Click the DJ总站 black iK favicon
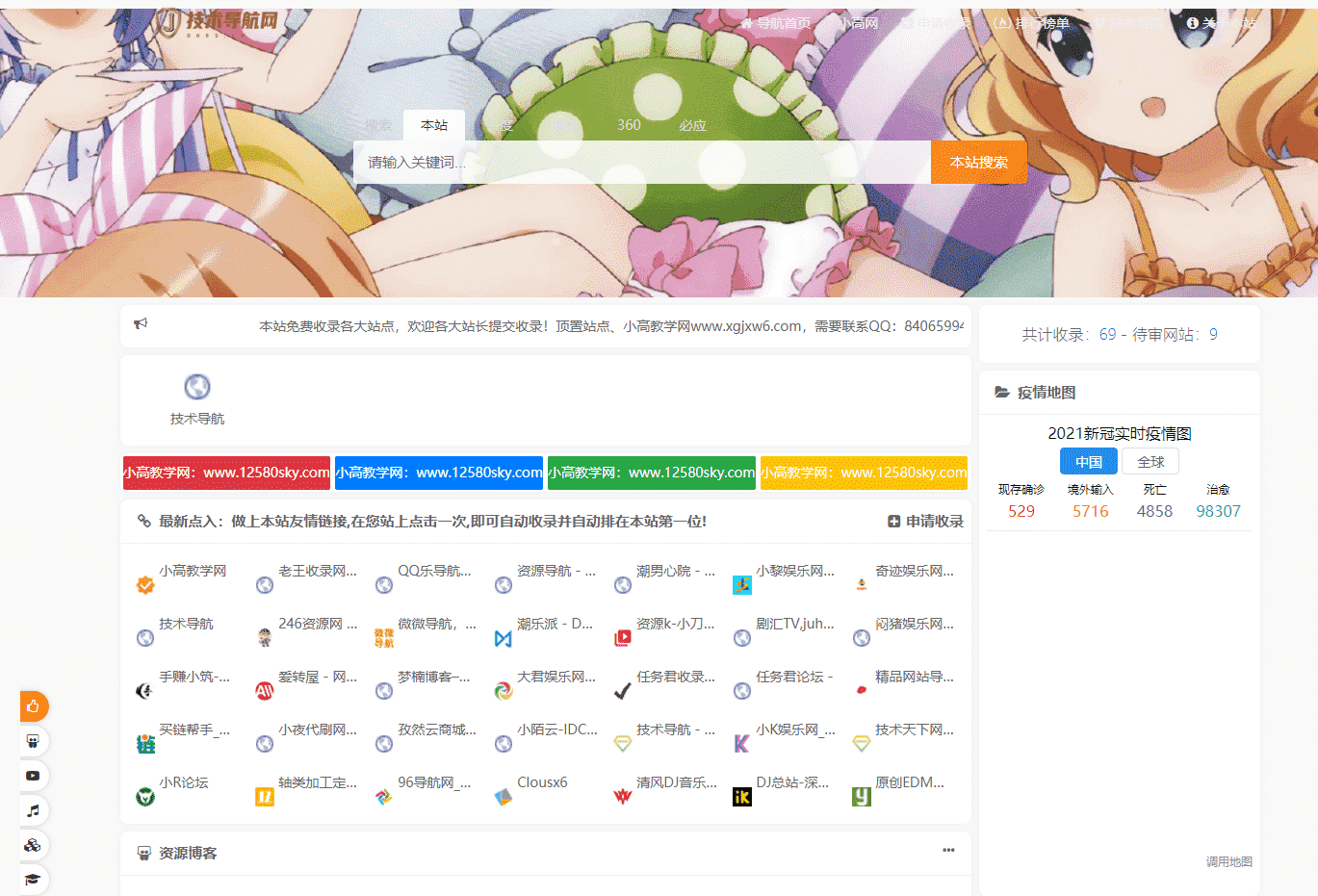This screenshot has width=1318, height=896. tap(742, 796)
